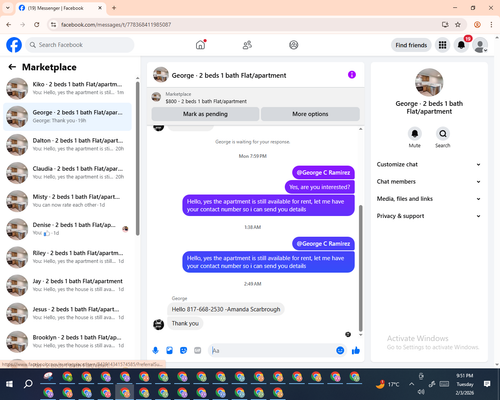
Task: Click the $800 Marketplace listing link
Action: click(x=206, y=101)
